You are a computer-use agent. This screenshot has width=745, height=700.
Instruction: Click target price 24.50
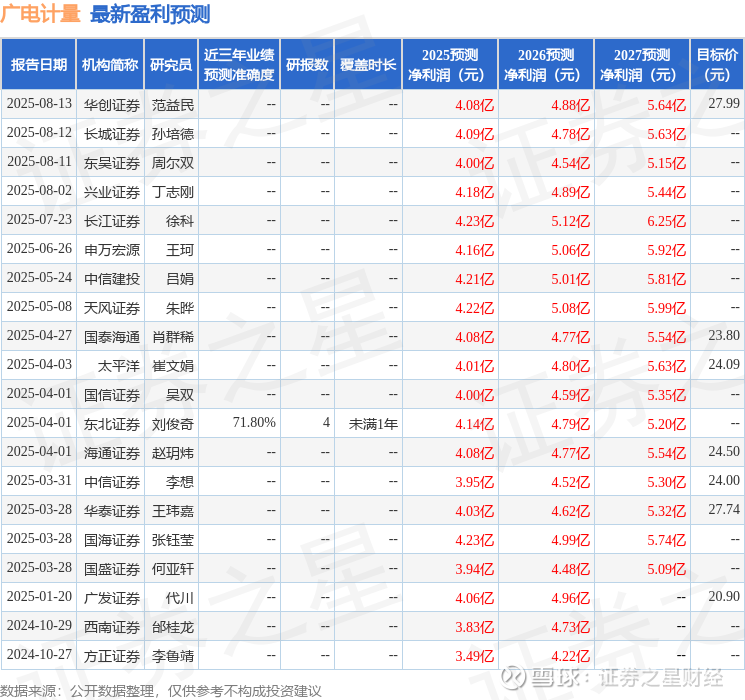pos(724,451)
